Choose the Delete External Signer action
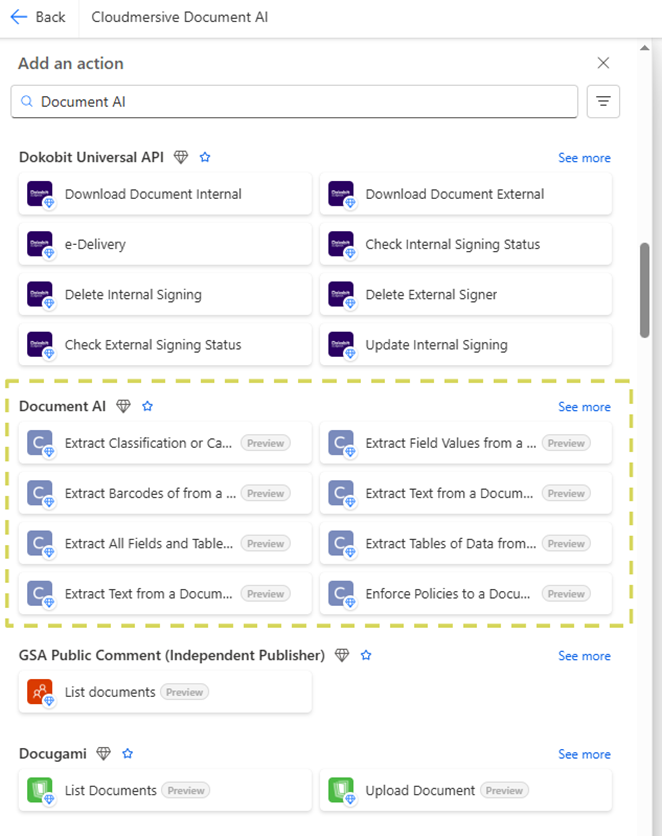 [466, 294]
